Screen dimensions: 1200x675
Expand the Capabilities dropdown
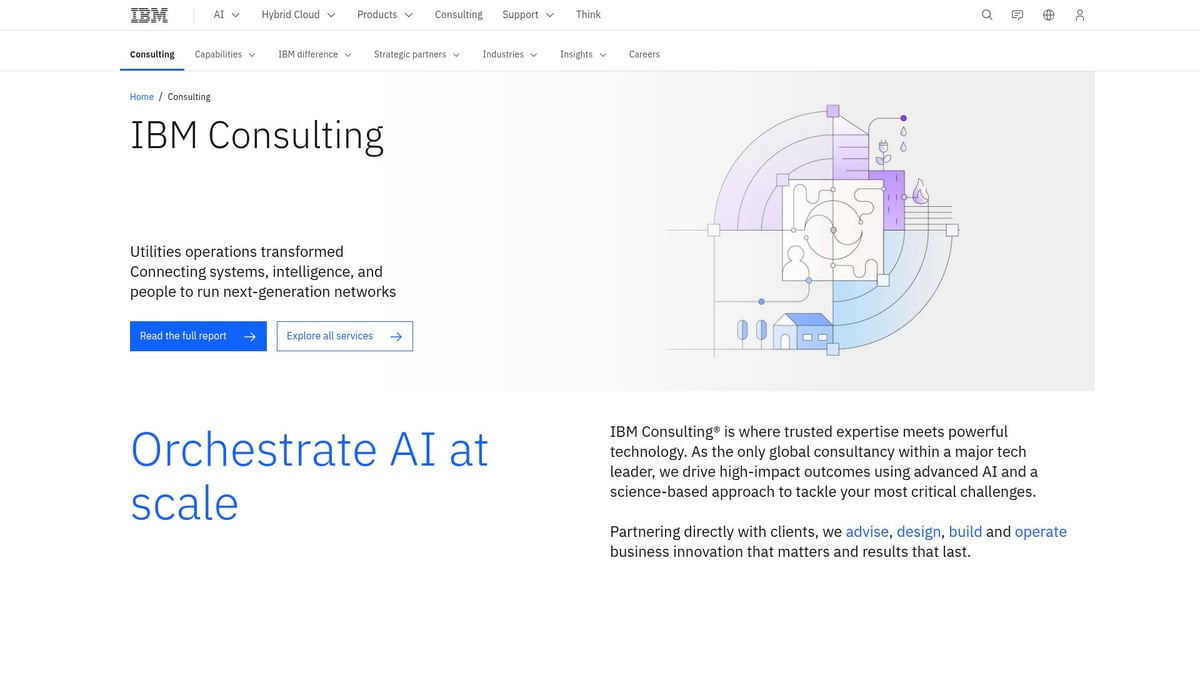click(225, 54)
